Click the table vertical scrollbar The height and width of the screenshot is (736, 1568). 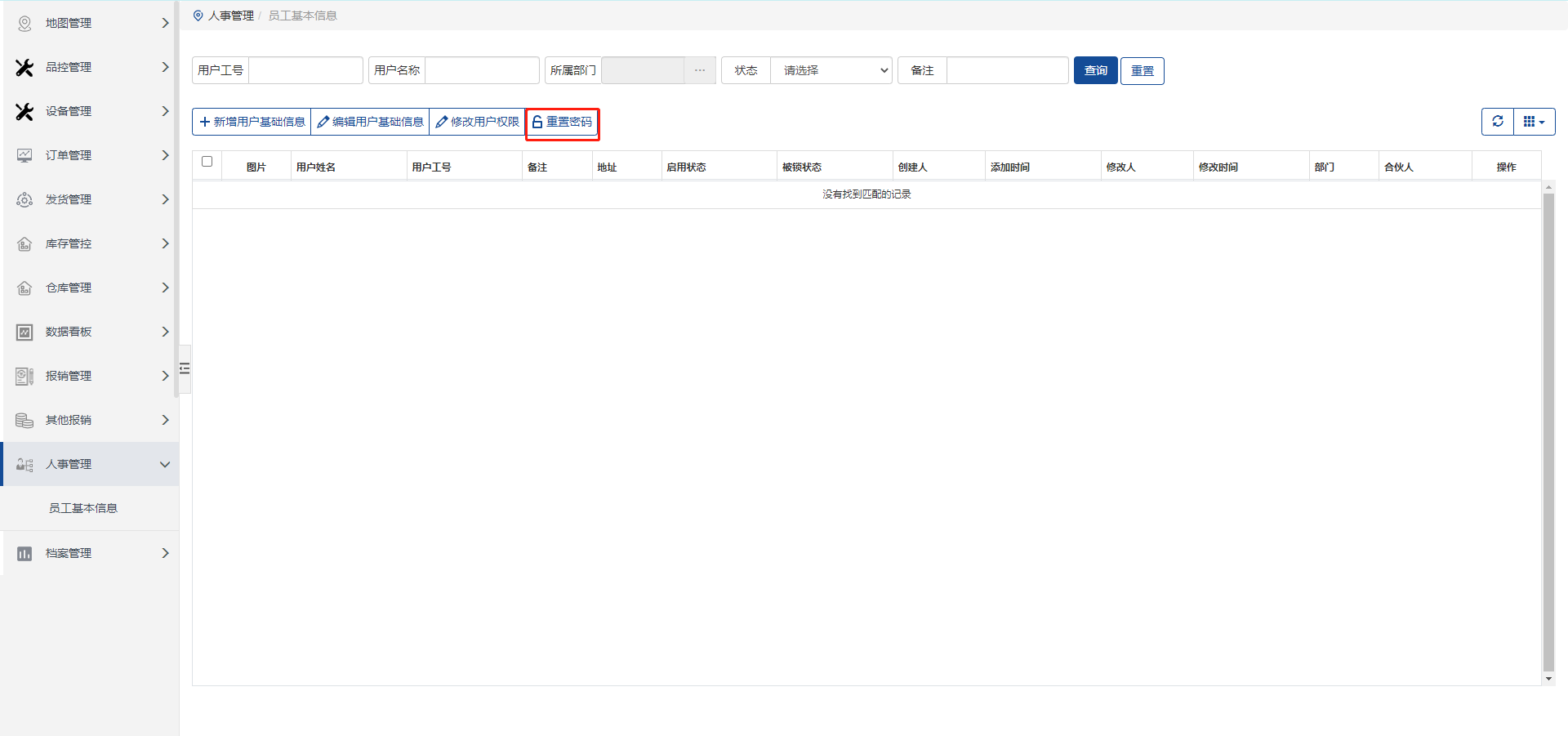click(1548, 431)
